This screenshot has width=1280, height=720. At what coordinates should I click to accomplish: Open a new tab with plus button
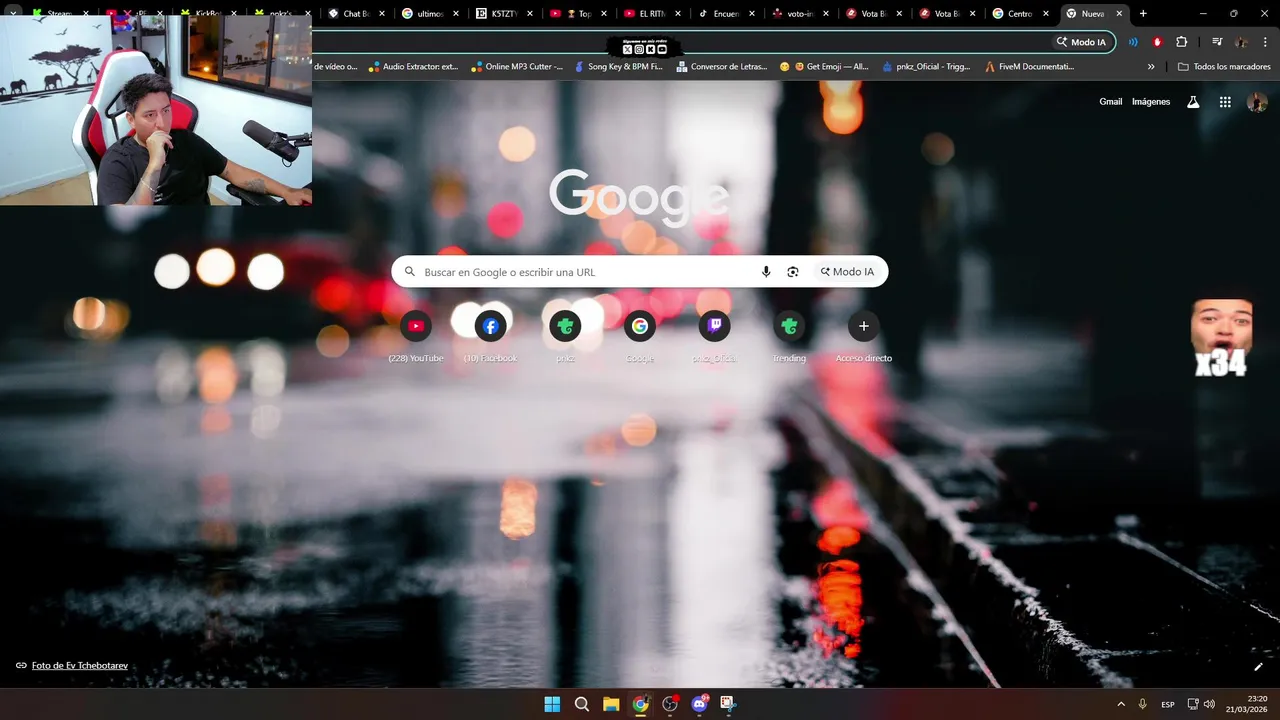click(1143, 14)
